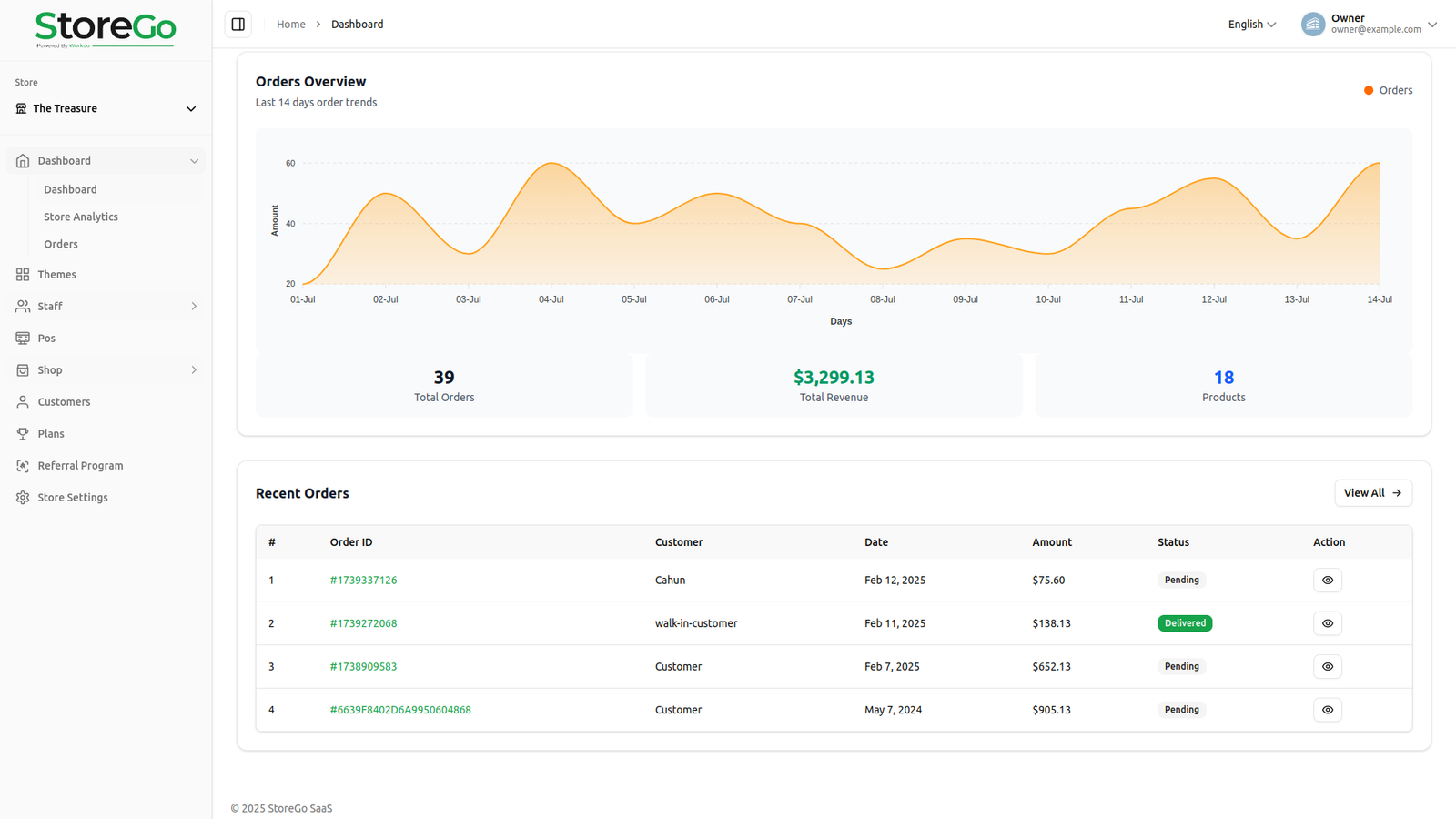Viewport: 1456px width, 819px height.
Task: Toggle the sidebar collapse icon
Action: click(238, 25)
